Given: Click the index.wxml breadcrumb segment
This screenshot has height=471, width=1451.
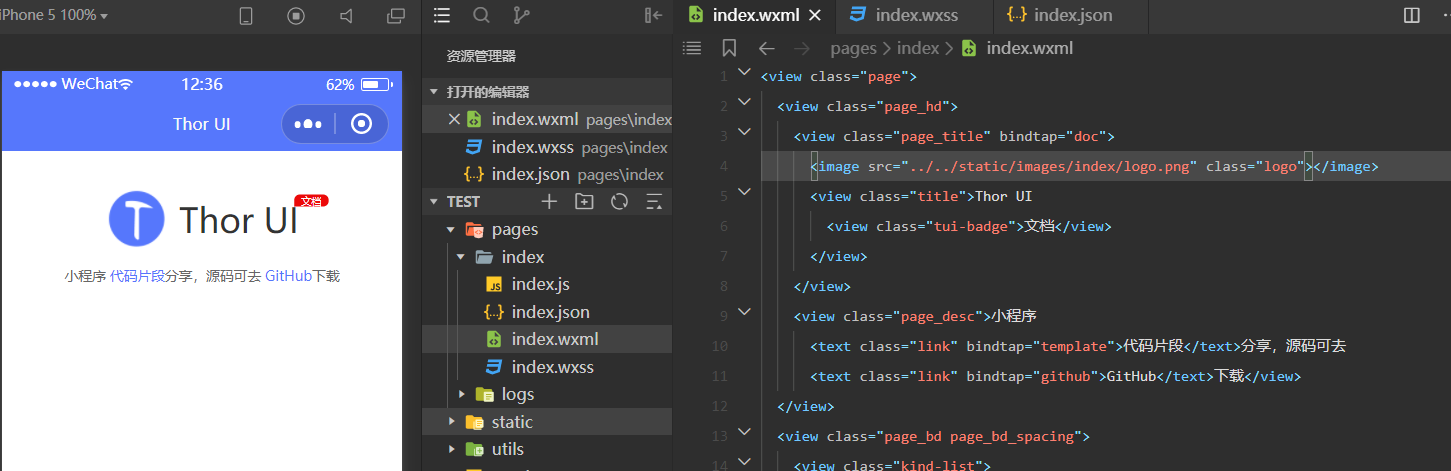Looking at the screenshot, I should click(x=1030, y=48).
